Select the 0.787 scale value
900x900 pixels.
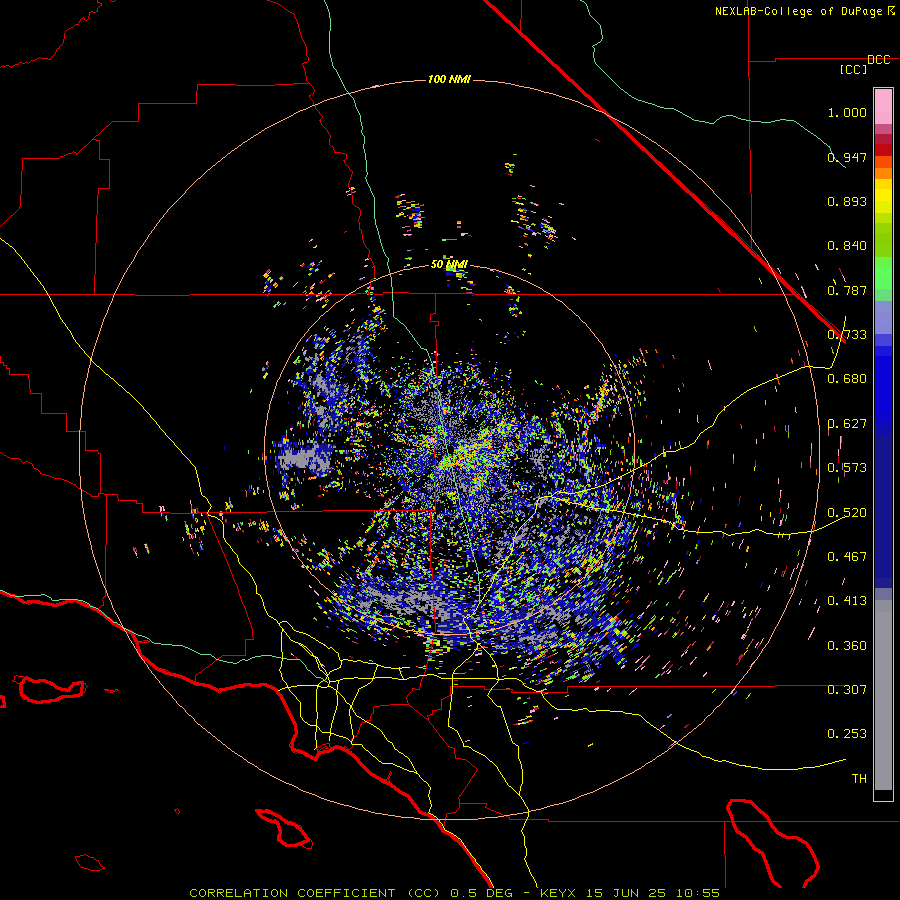click(x=847, y=290)
